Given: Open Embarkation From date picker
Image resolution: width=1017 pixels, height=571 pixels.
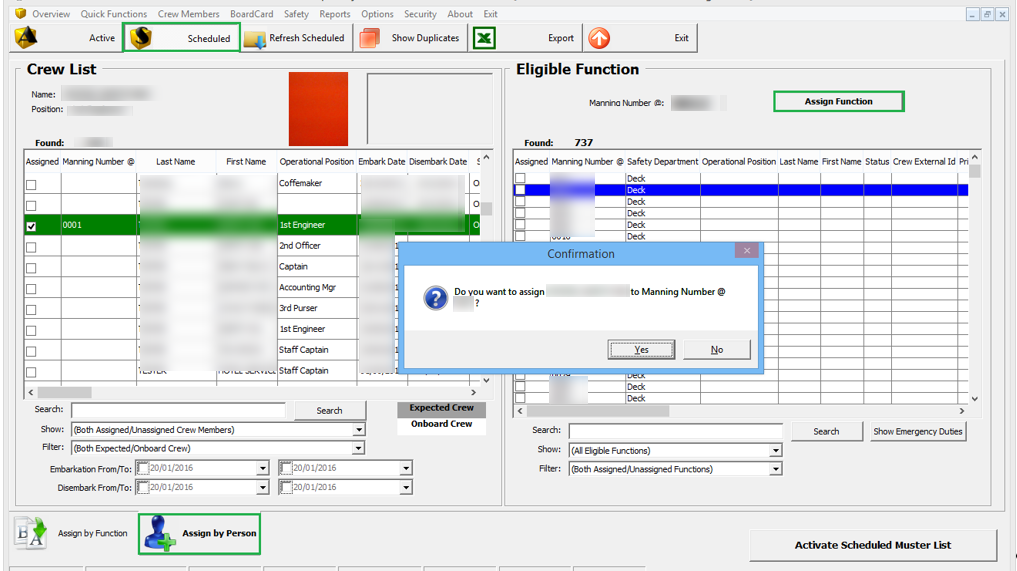Looking at the screenshot, I should (x=263, y=468).
